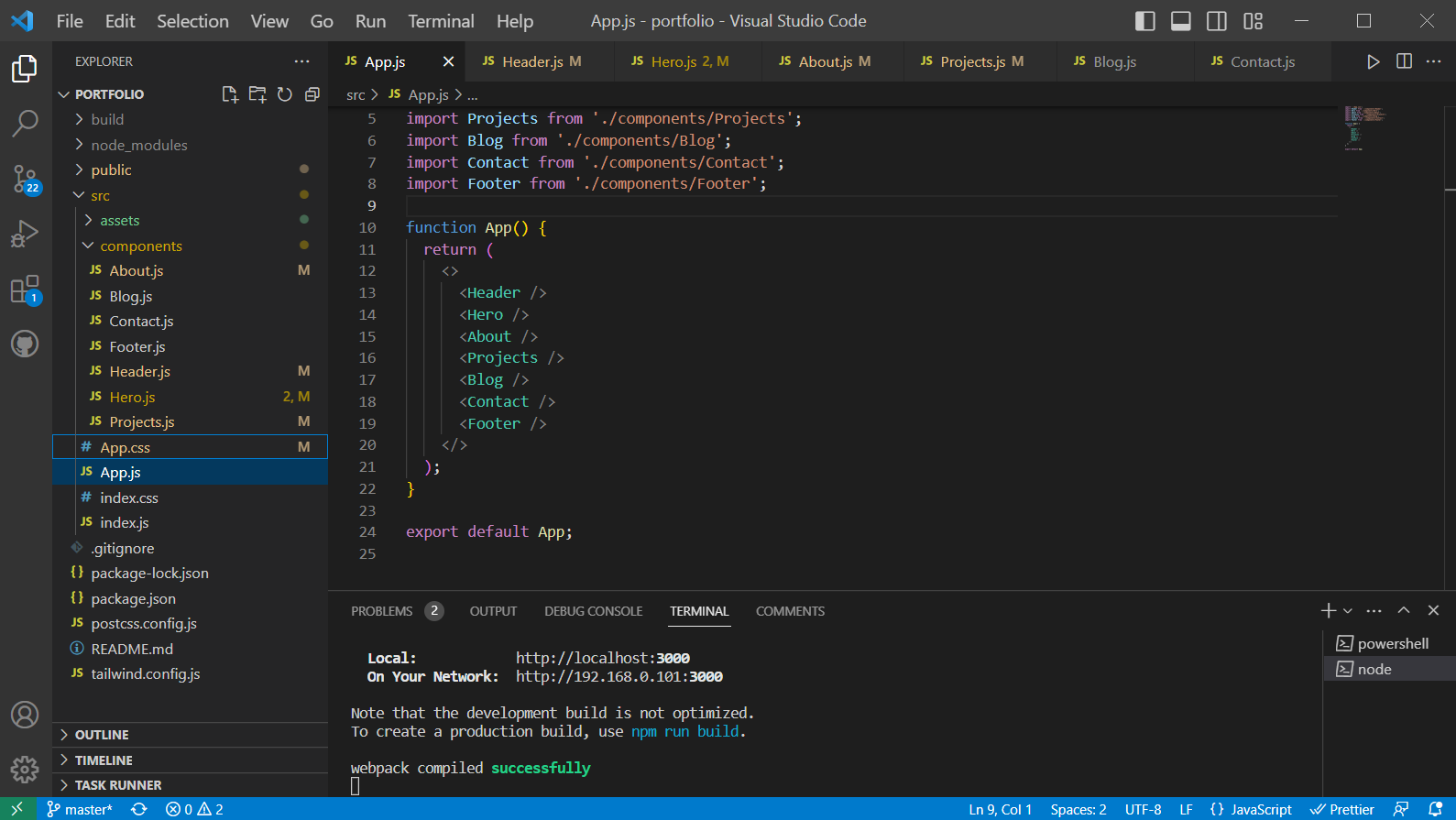Toggle secondary side bar visibility
The height and width of the screenshot is (820, 1456).
1217,21
